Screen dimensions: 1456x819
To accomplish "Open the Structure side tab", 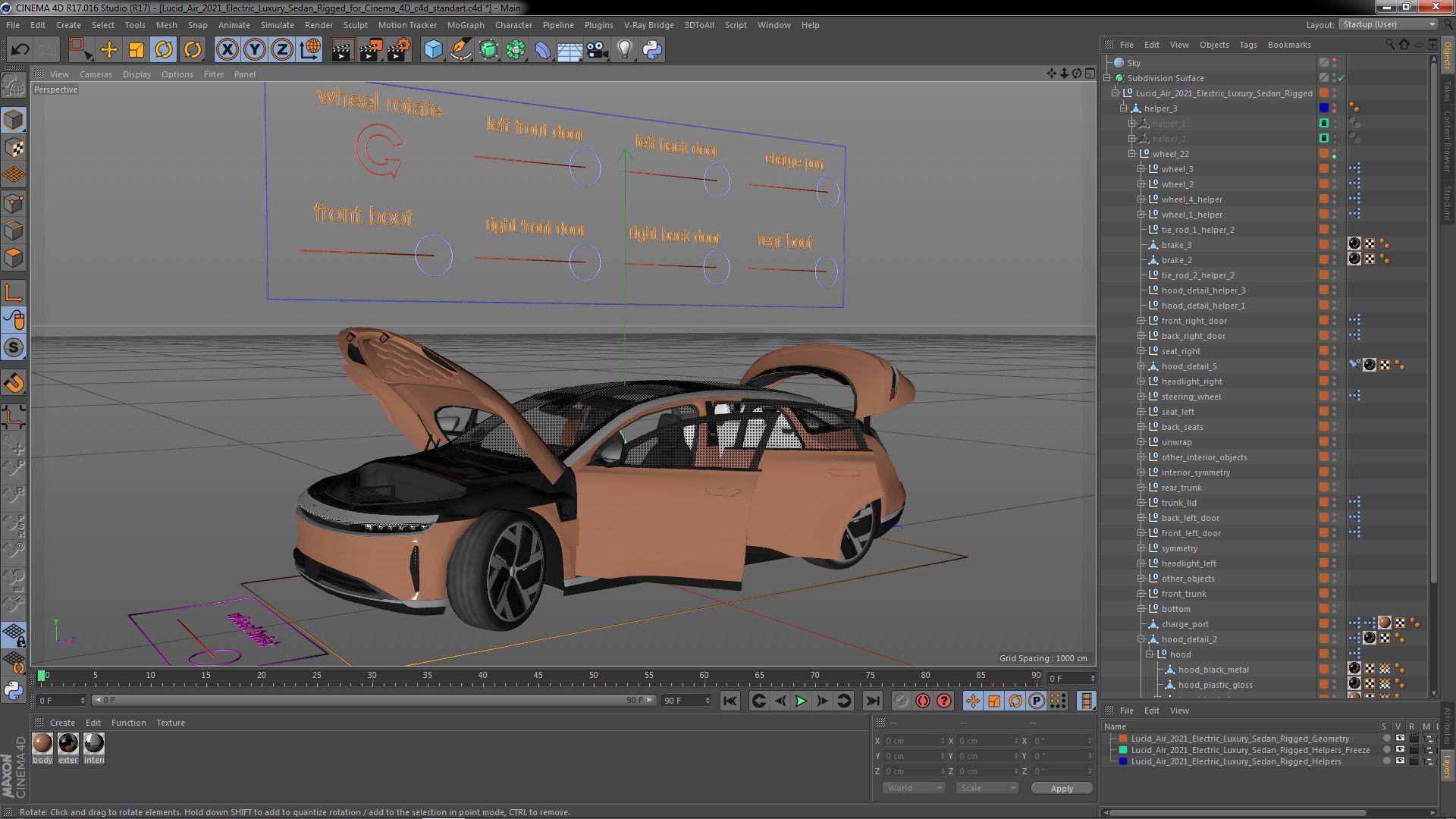I will coord(1447,202).
